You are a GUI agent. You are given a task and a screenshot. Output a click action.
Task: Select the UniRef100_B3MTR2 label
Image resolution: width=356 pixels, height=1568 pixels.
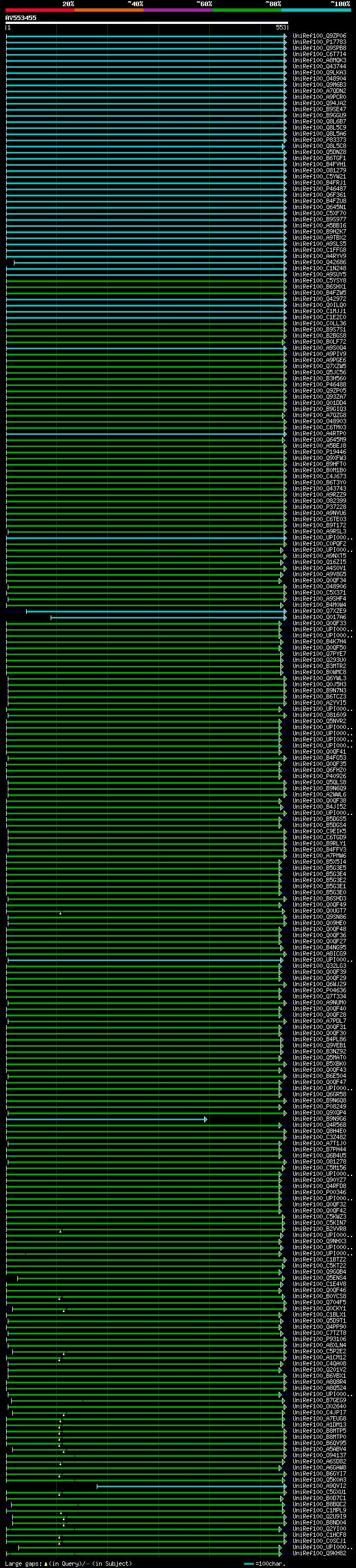coord(319,666)
